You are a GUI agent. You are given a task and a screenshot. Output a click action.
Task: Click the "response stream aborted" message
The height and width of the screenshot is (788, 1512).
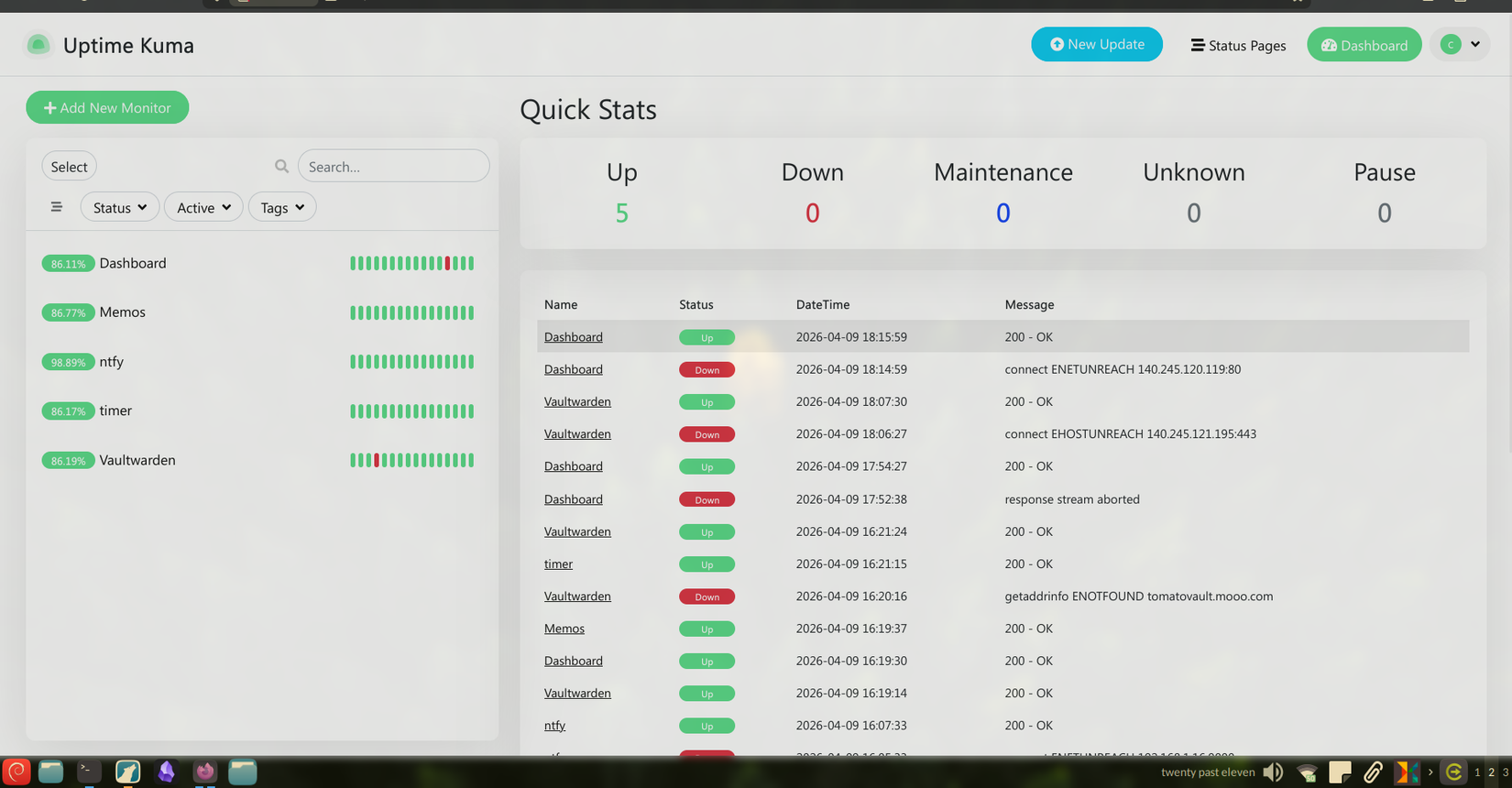1072,499
